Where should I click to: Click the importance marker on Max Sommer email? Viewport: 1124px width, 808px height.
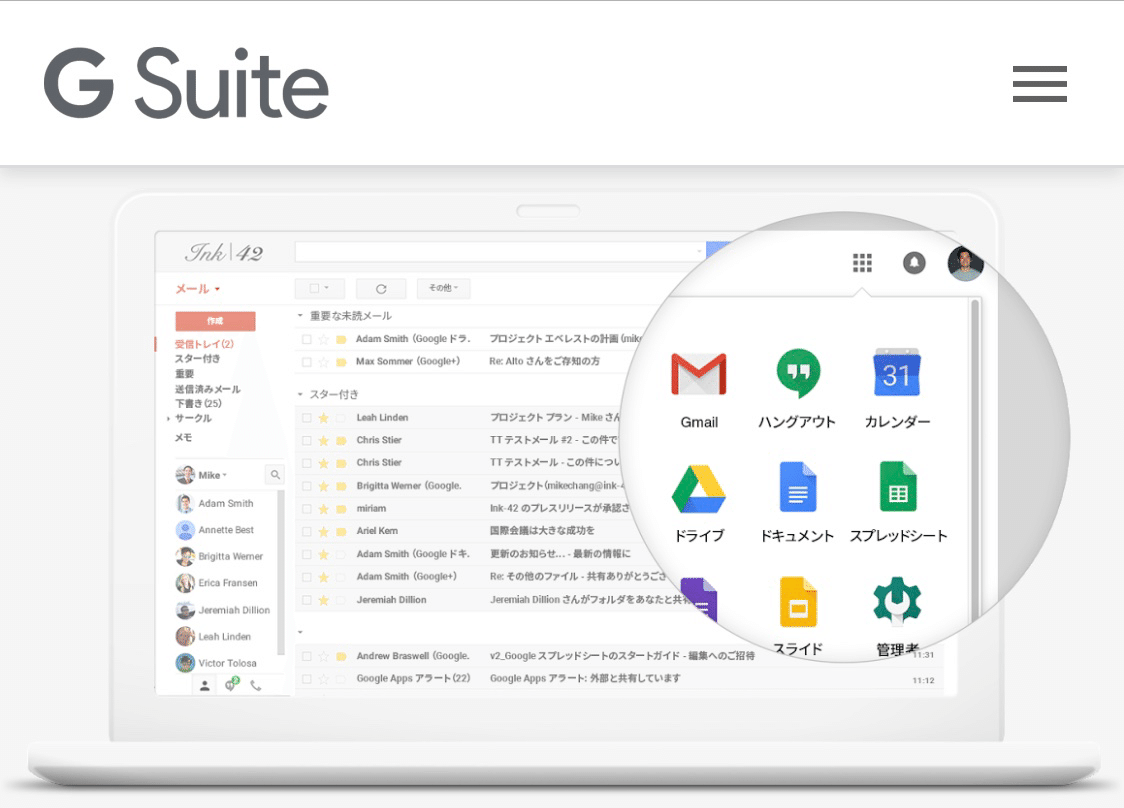(341, 362)
